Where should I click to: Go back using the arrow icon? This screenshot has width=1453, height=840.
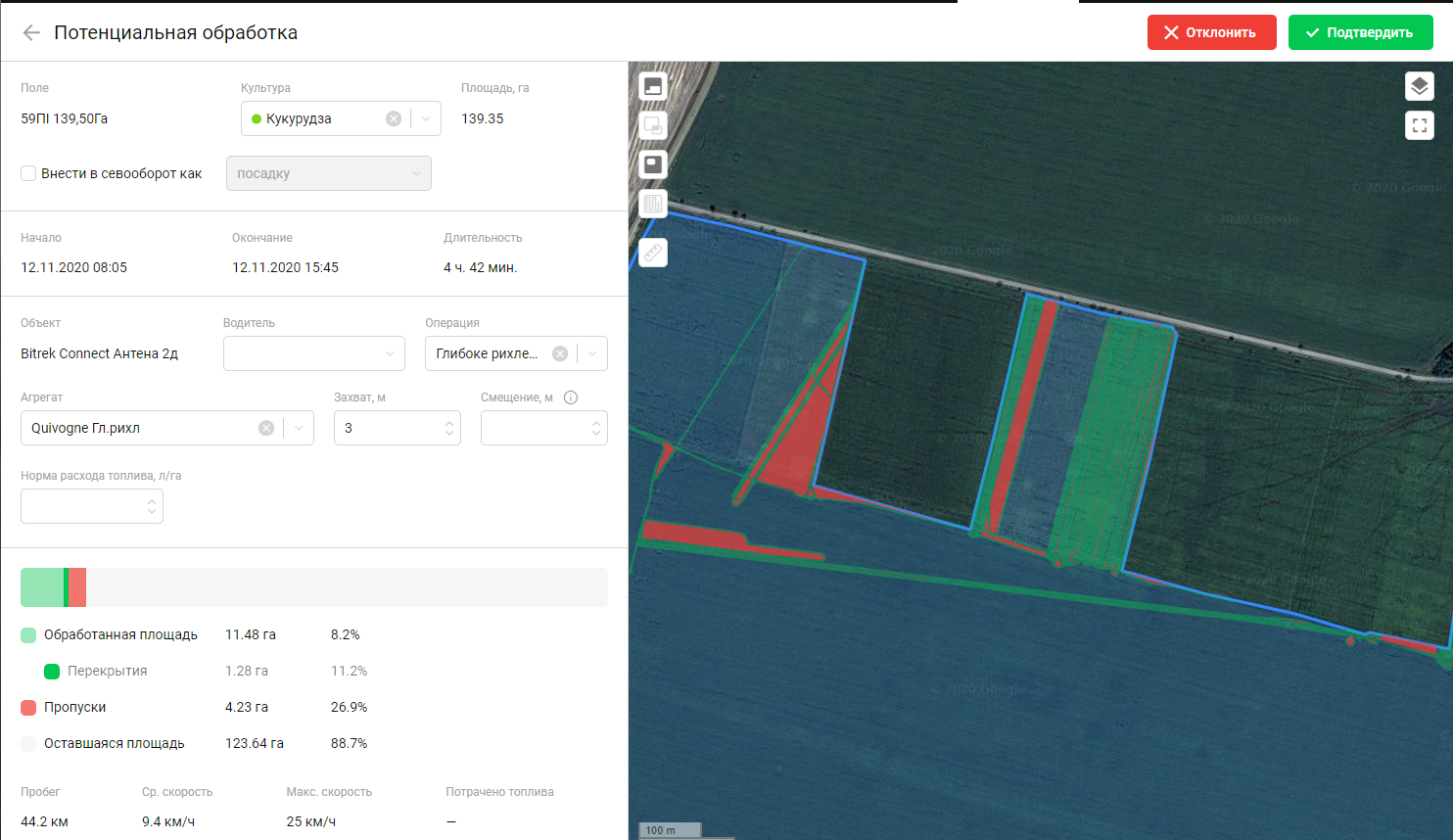31,32
